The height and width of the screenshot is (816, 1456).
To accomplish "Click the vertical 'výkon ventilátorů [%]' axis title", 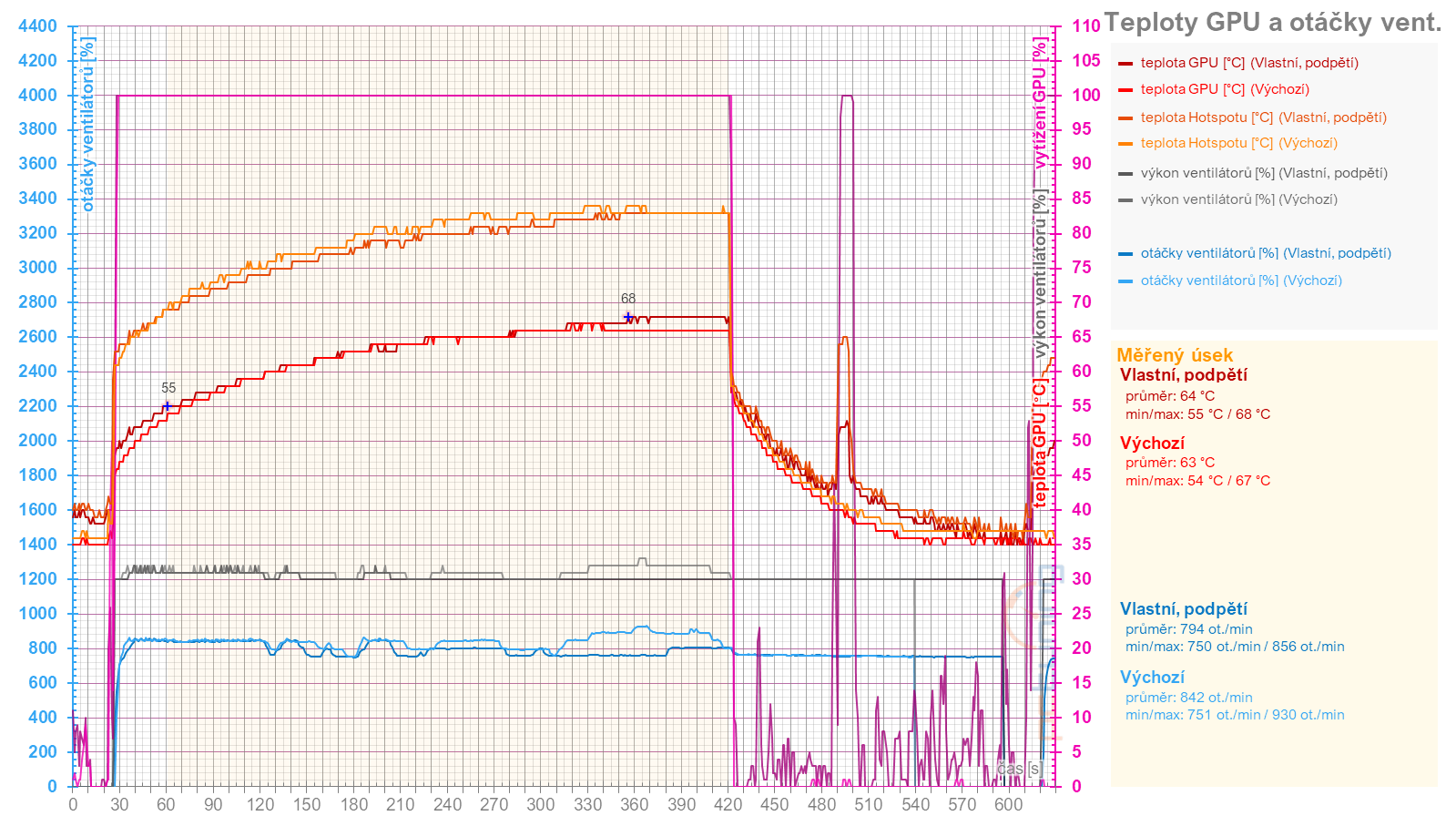I will [x=1039, y=275].
